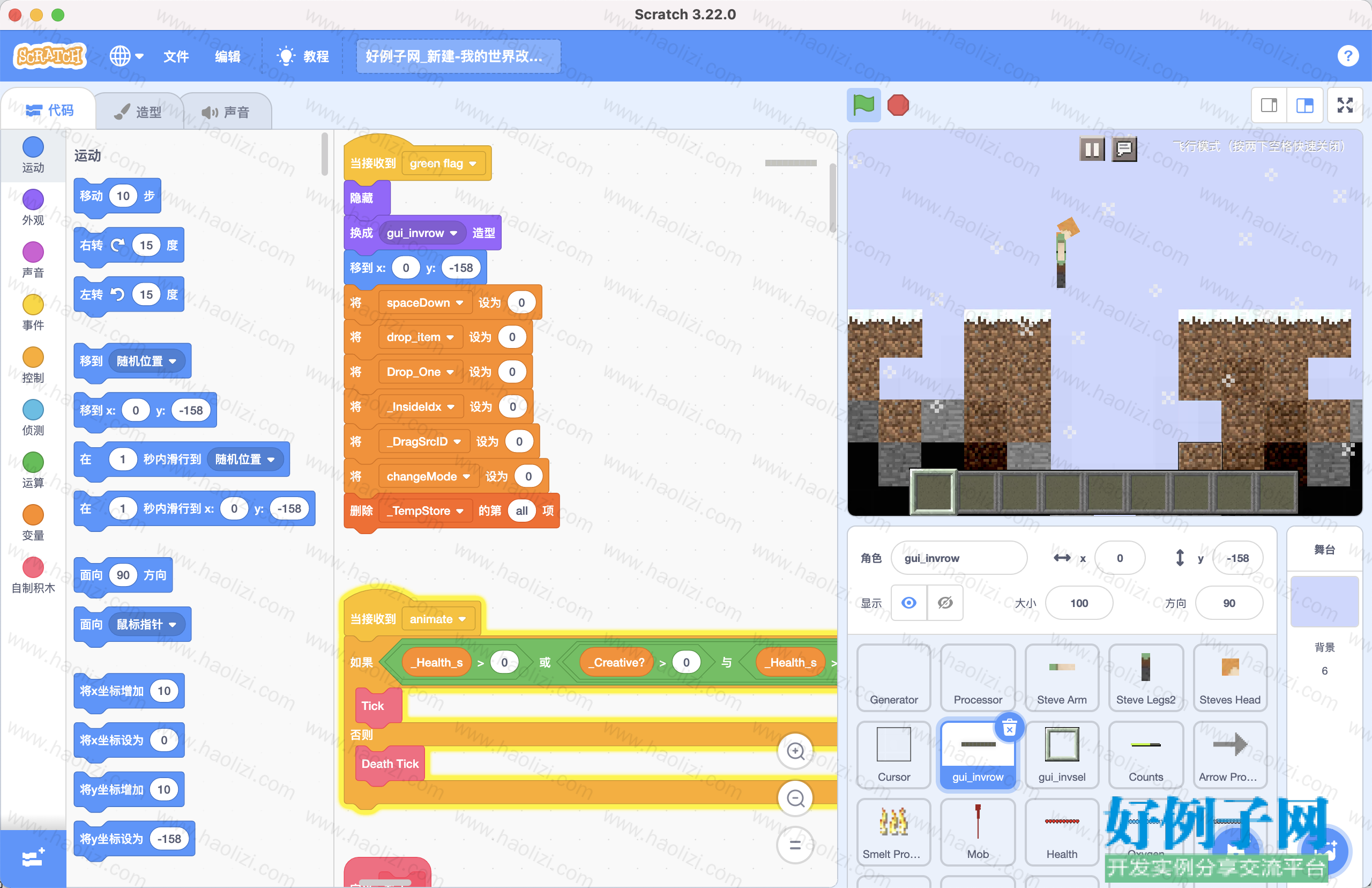Screen dimensions: 1372x888
Task: Delete the gui_invrow sprite
Action: [x=1009, y=728]
